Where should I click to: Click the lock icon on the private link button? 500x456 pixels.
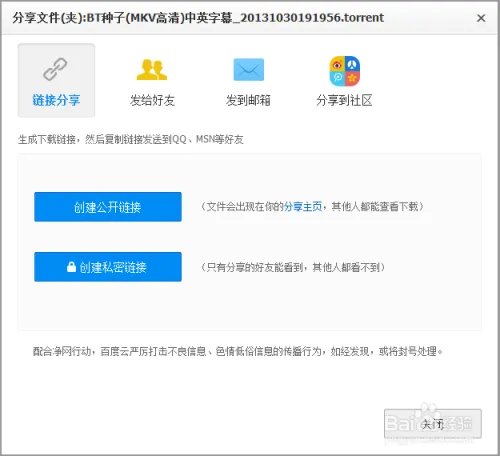[71, 267]
